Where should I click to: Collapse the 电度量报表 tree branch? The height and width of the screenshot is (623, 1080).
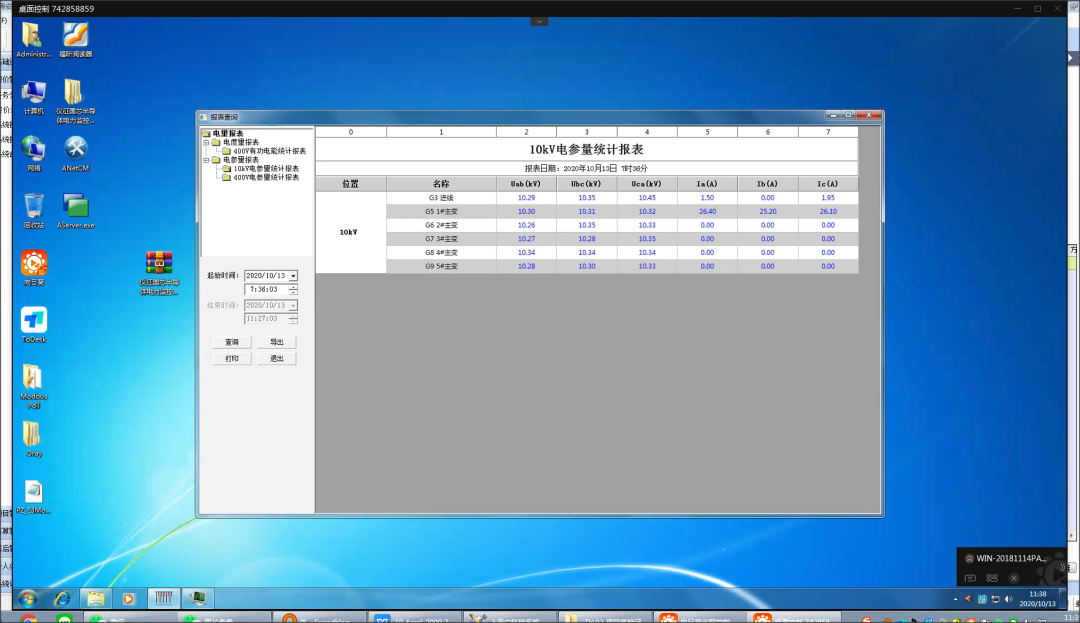pos(207,142)
